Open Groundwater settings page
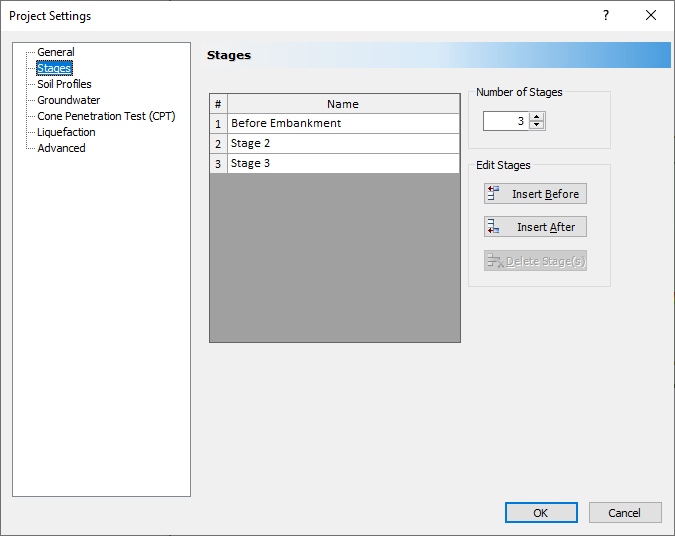 click(x=68, y=100)
